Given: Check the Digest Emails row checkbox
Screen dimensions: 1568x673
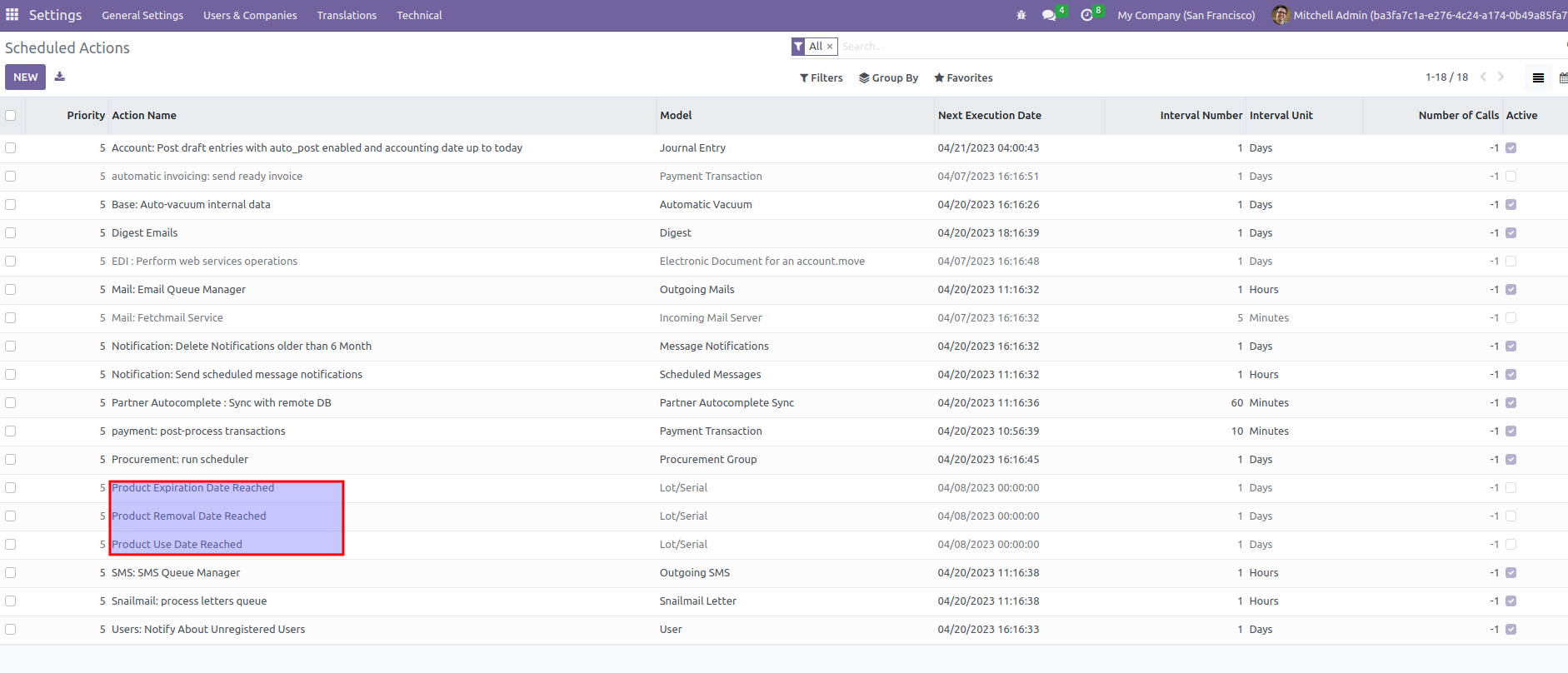Looking at the screenshot, I should [x=11, y=233].
